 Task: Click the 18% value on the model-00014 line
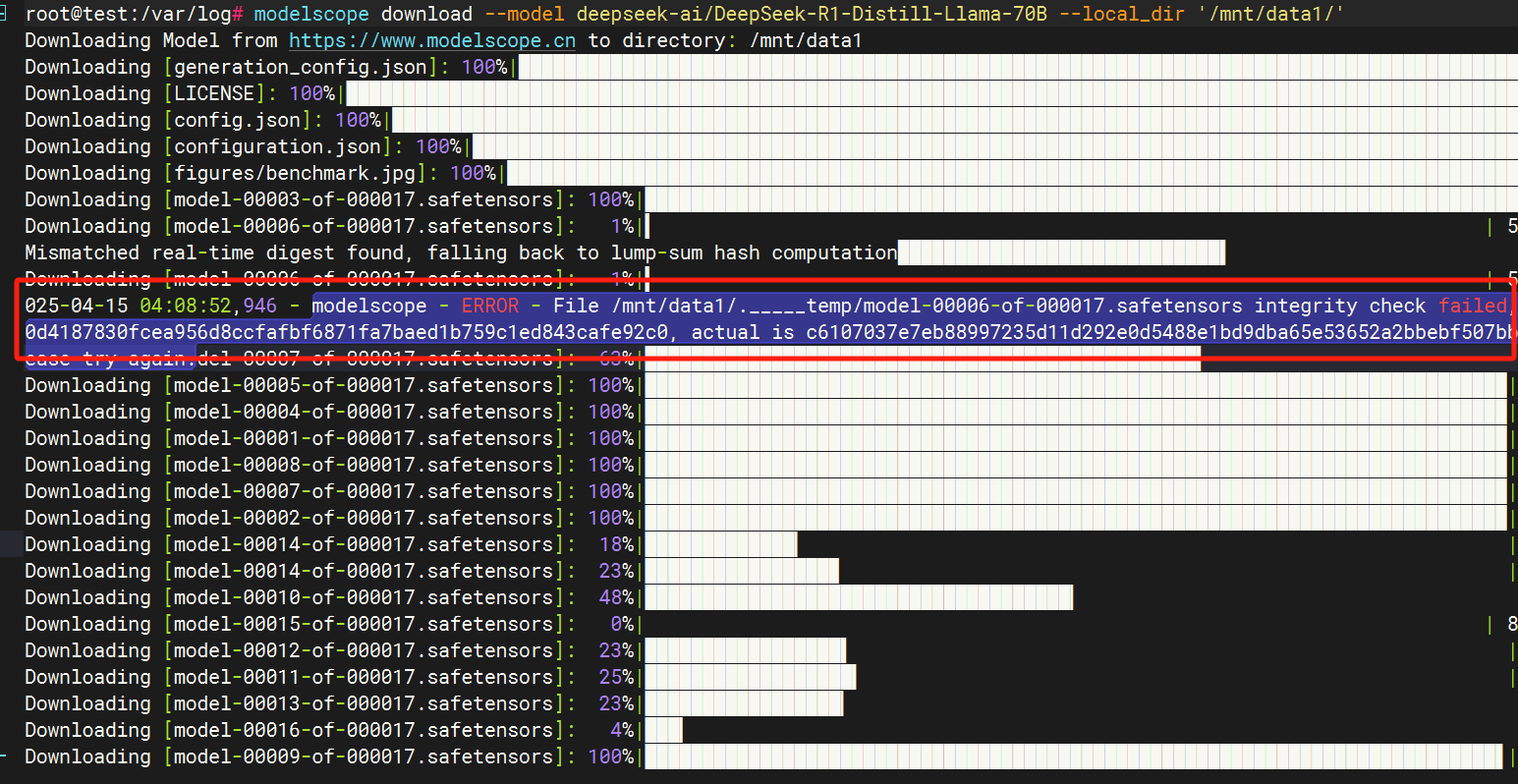[x=617, y=544]
